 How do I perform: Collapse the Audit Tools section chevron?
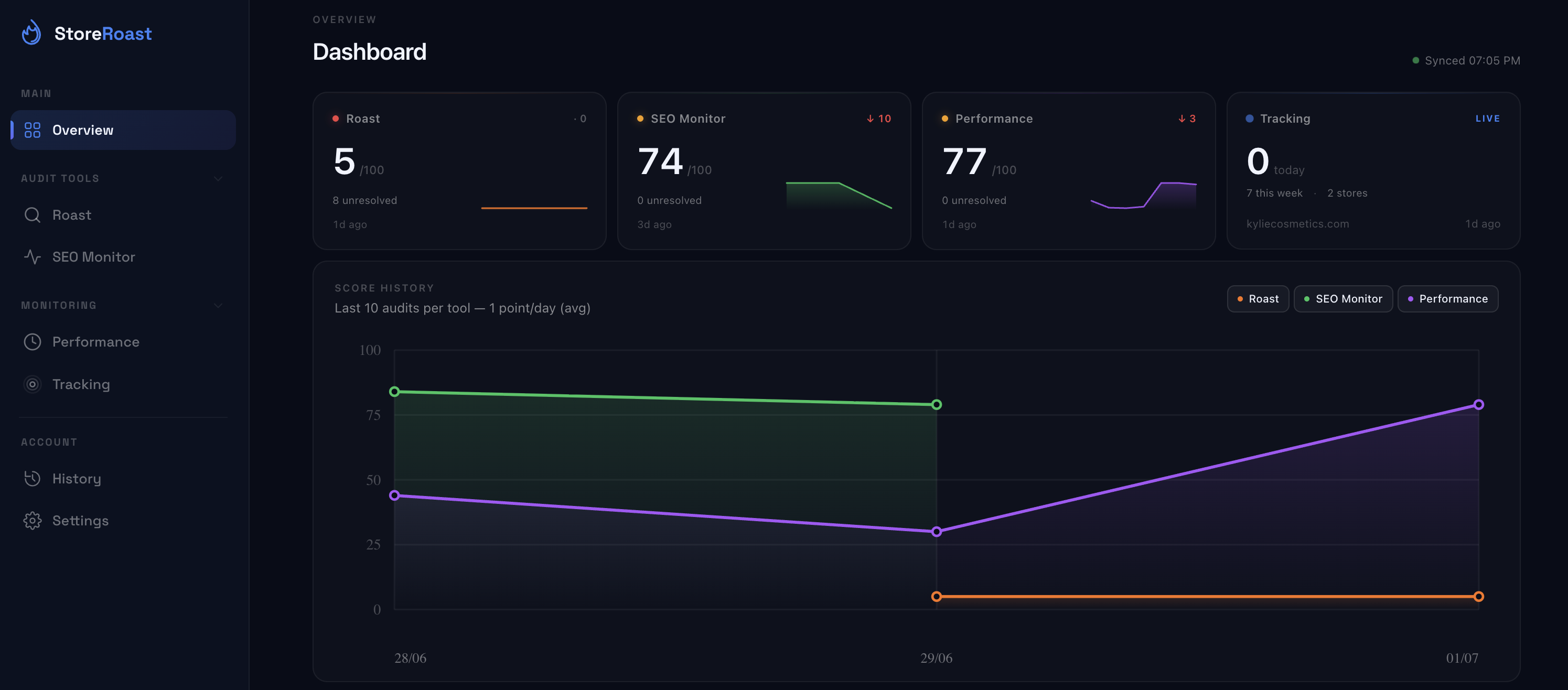219,179
